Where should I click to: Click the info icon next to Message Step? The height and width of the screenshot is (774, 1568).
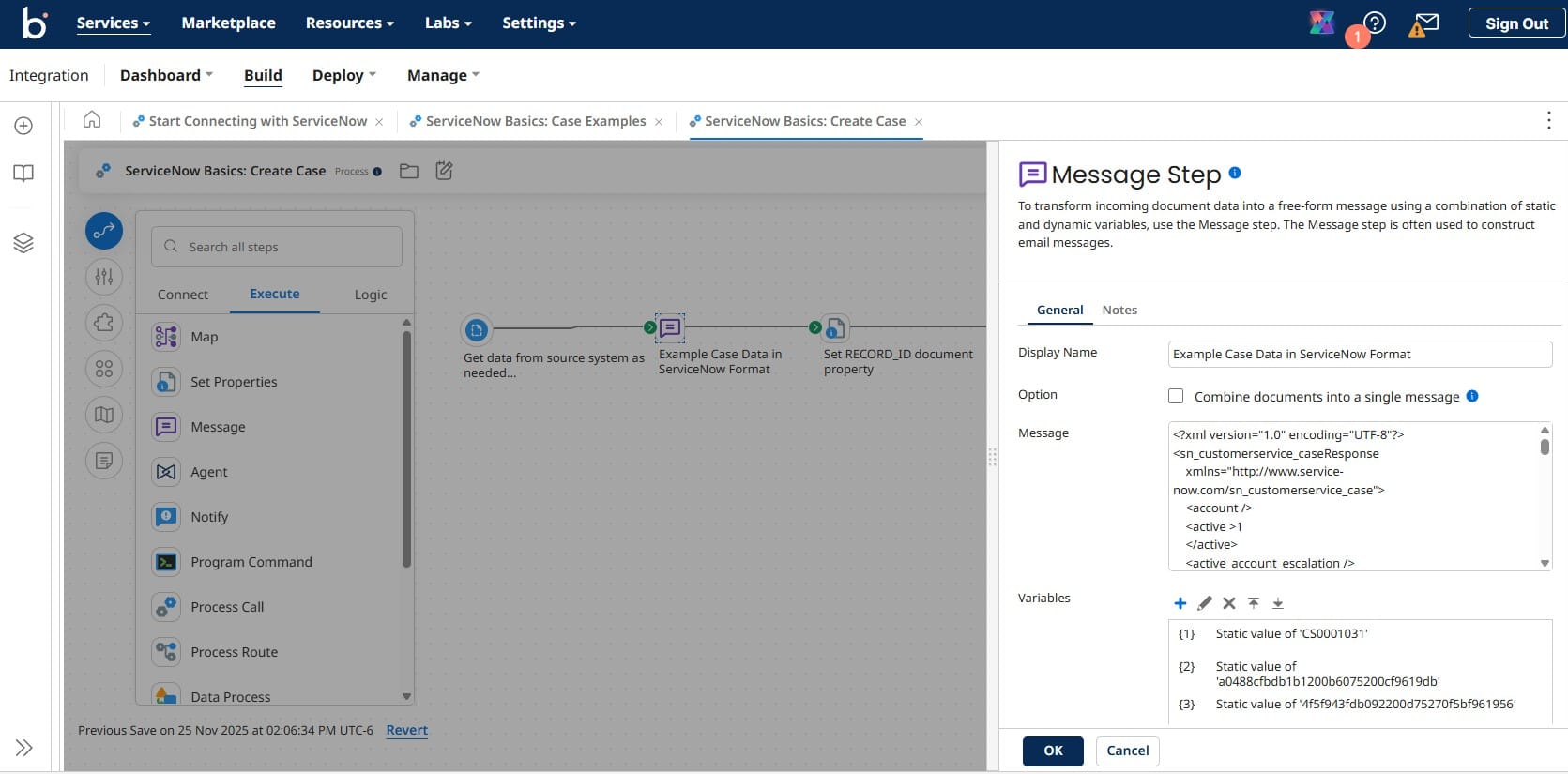(x=1235, y=173)
